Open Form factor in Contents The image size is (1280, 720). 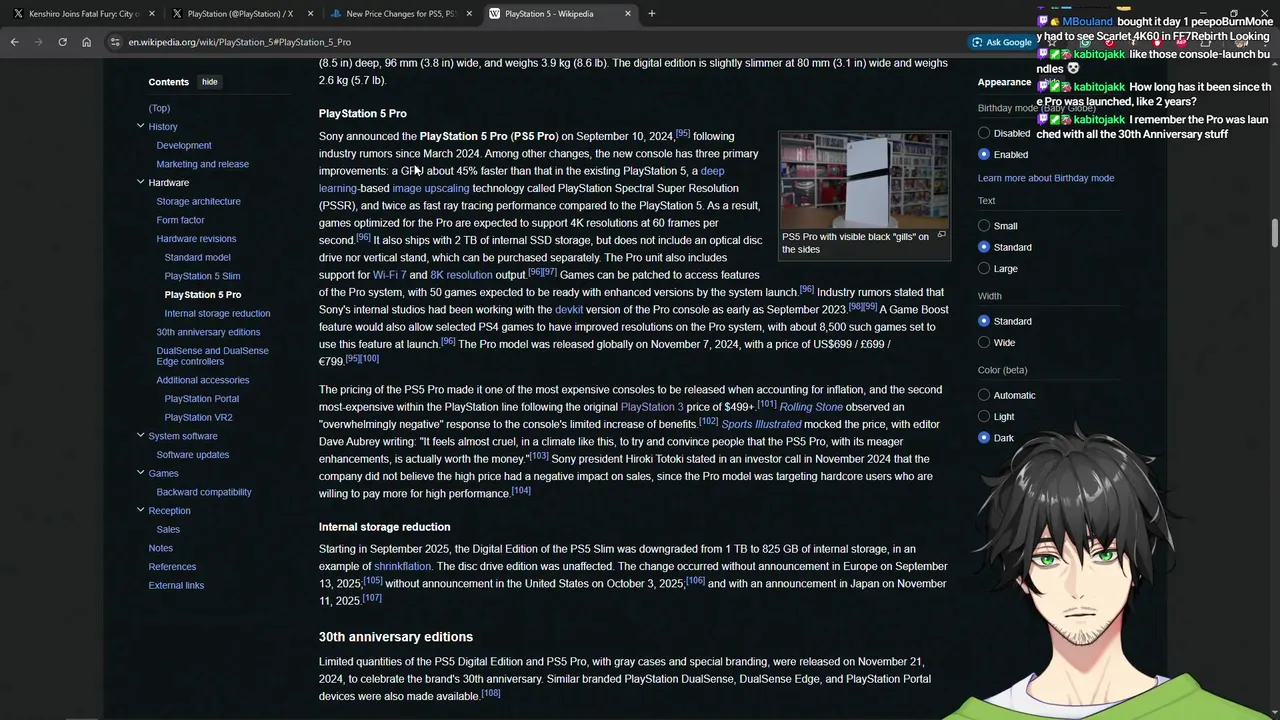(x=180, y=220)
